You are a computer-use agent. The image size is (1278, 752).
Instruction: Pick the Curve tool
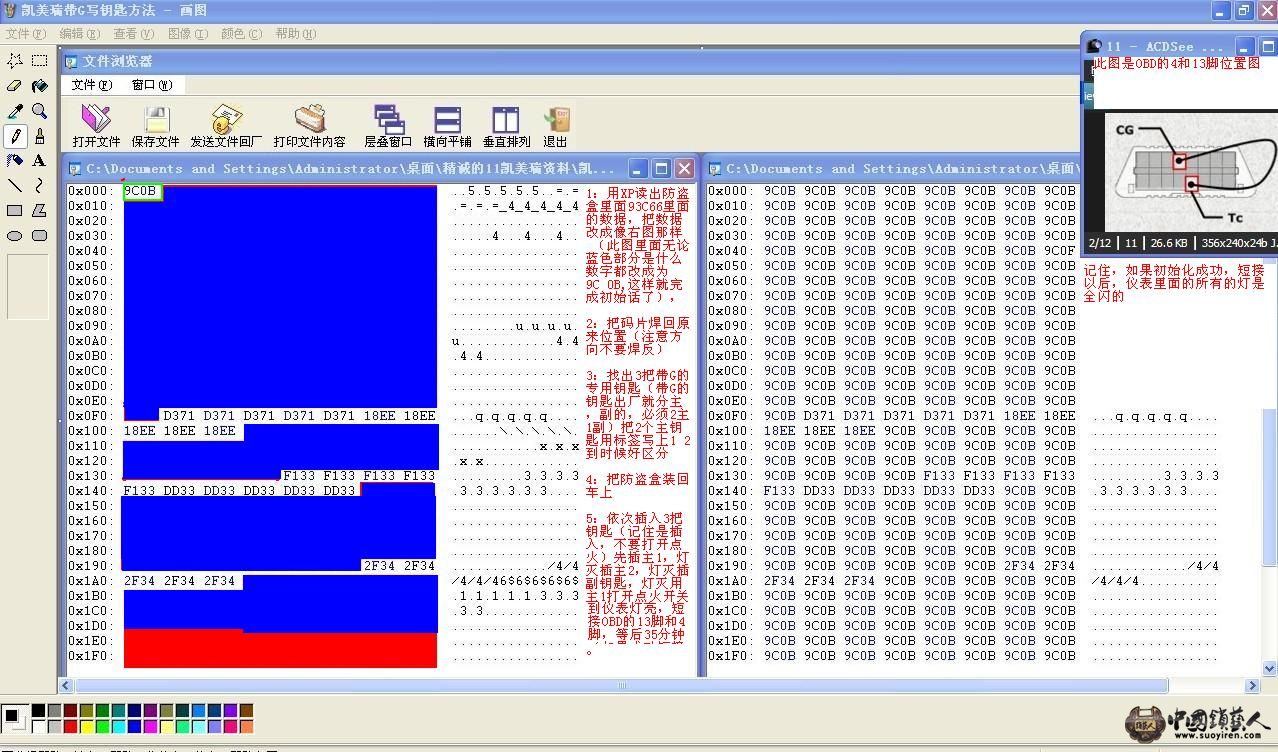point(39,185)
